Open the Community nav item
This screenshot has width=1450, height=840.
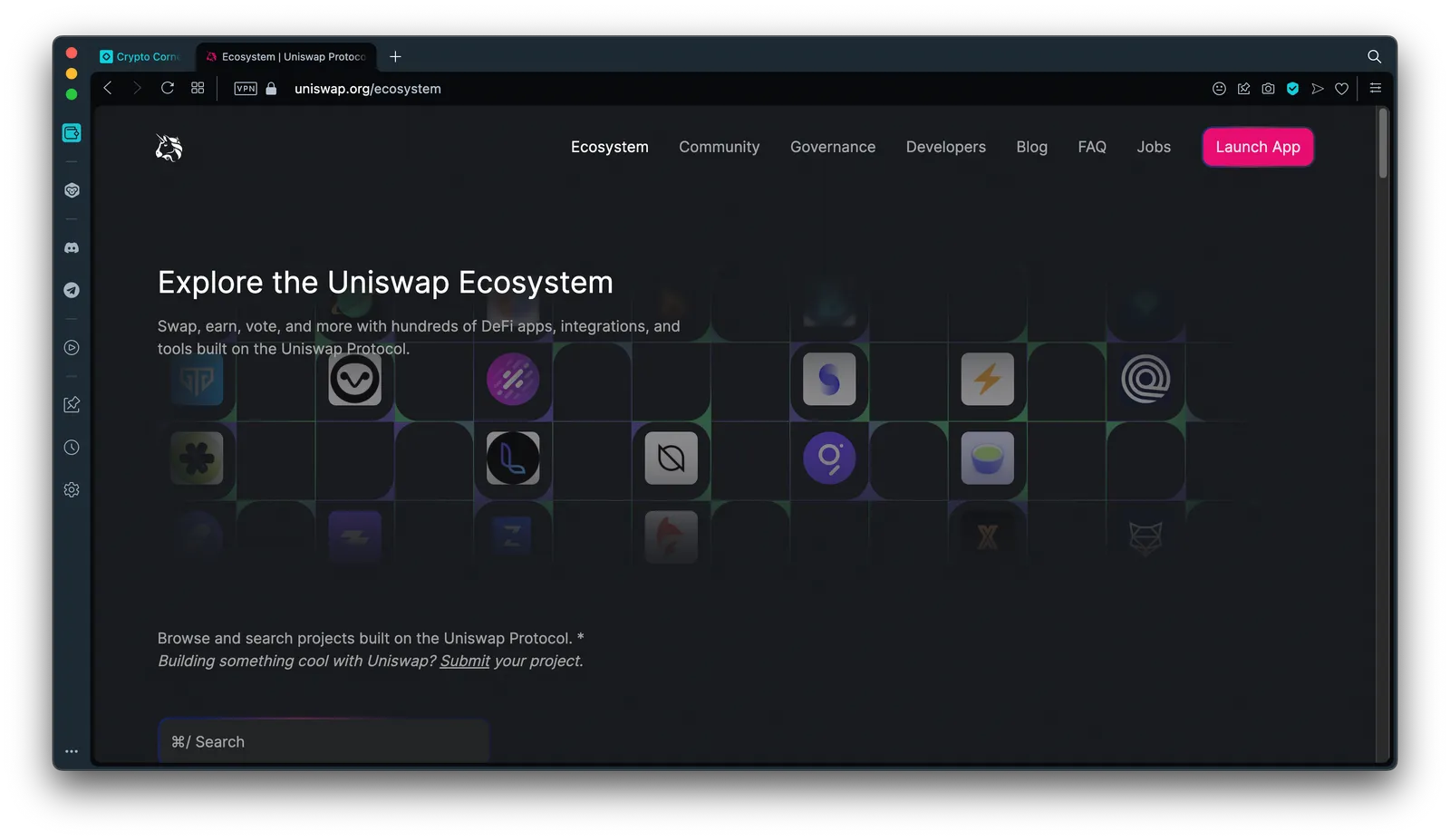(x=720, y=147)
